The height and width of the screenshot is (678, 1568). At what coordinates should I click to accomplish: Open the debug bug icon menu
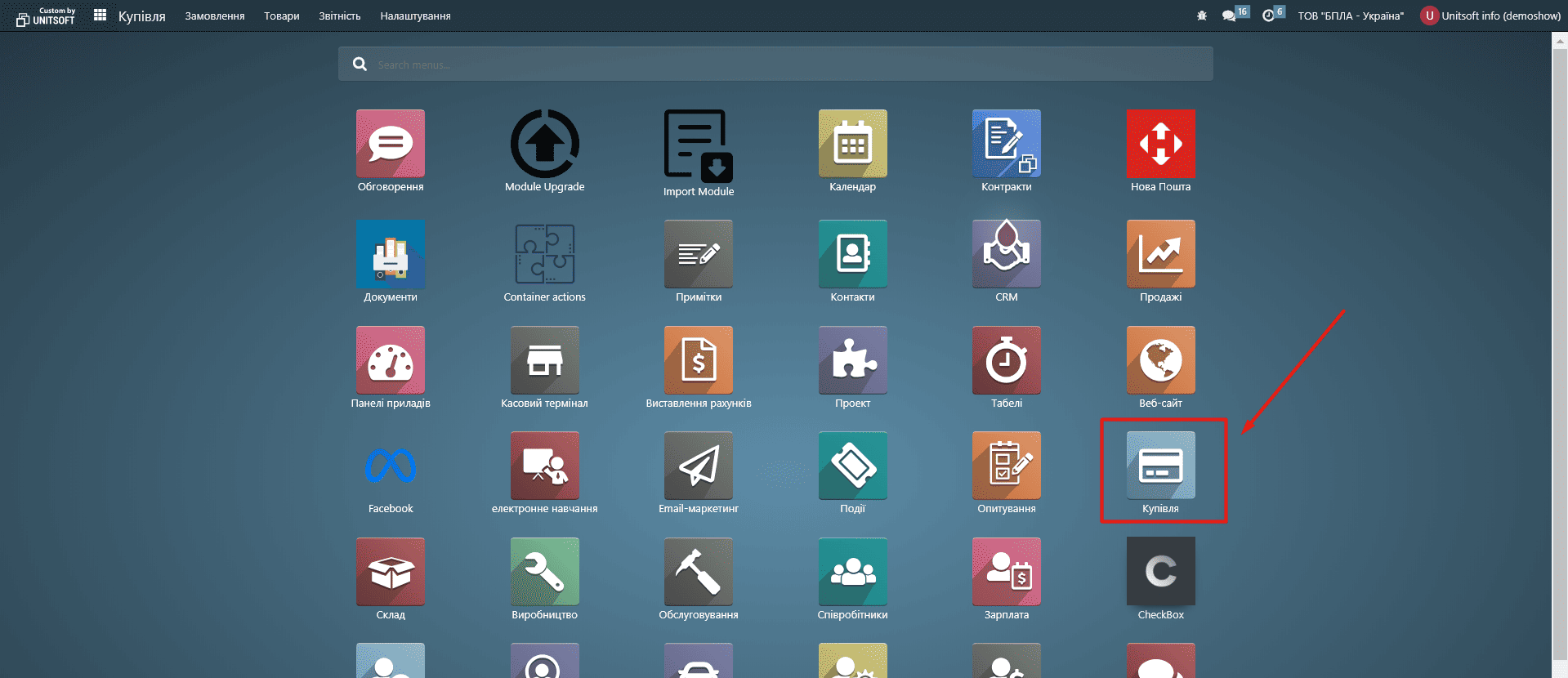[x=1201, y=16]
